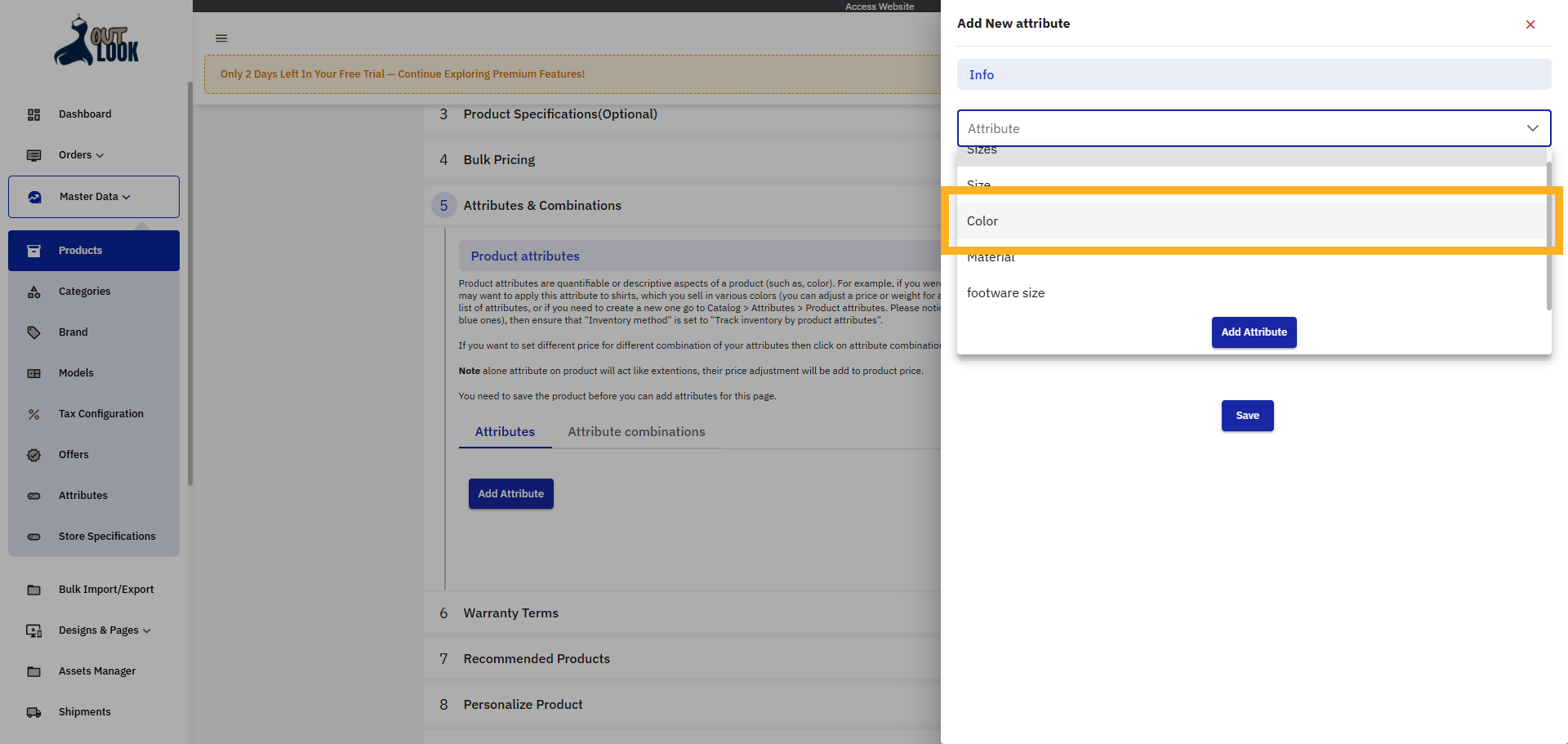Close the Add New attribute panel

click(1530, 25)
